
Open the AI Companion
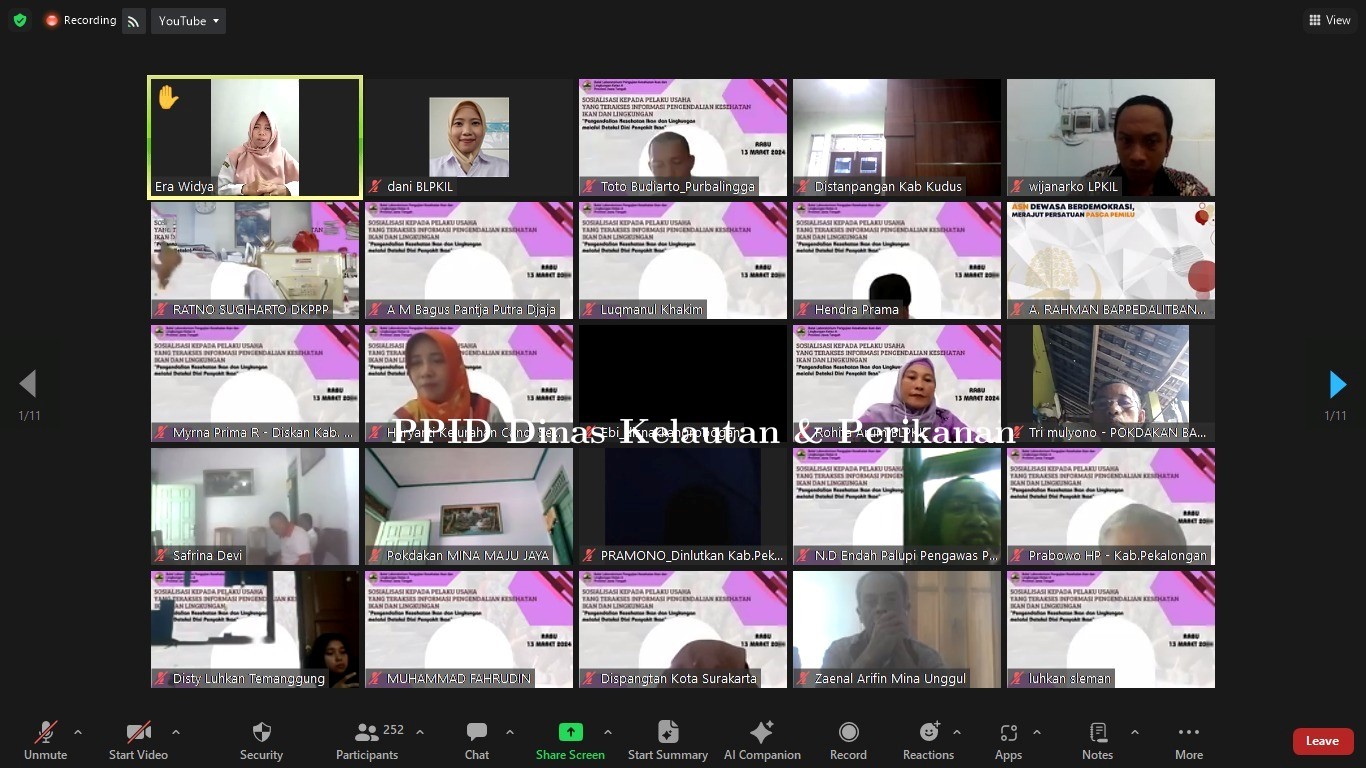coord(762,740)
